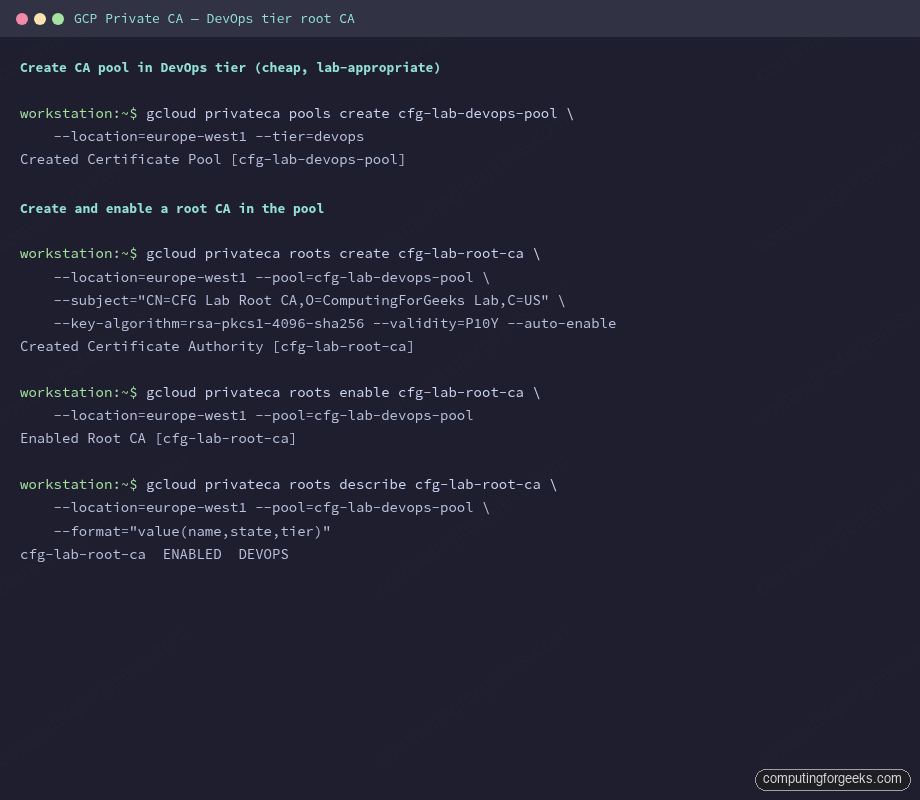Click the terminal title bar text

coord(212,18)
